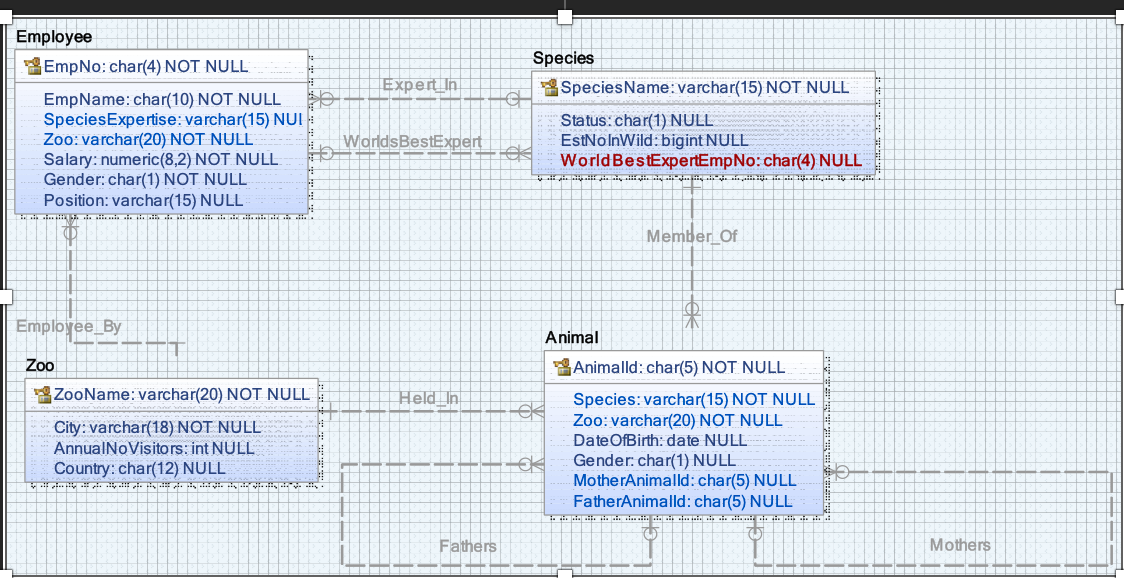Click the key icon next to SpeciesName
This screenshot has width=1124, height=578.
[x=550, y=88]
